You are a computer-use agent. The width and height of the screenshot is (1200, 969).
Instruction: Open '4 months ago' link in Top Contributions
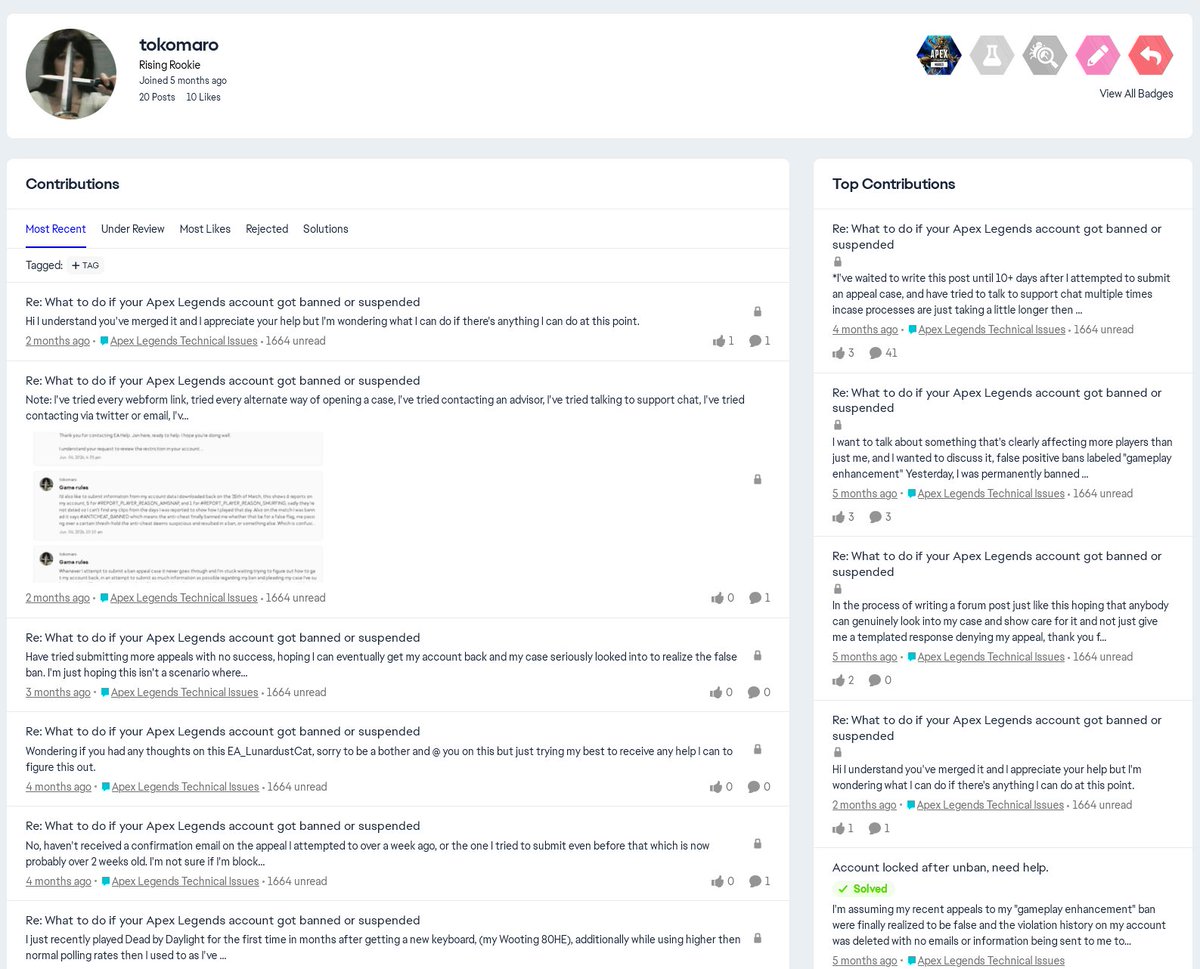[x=865, y=329]
